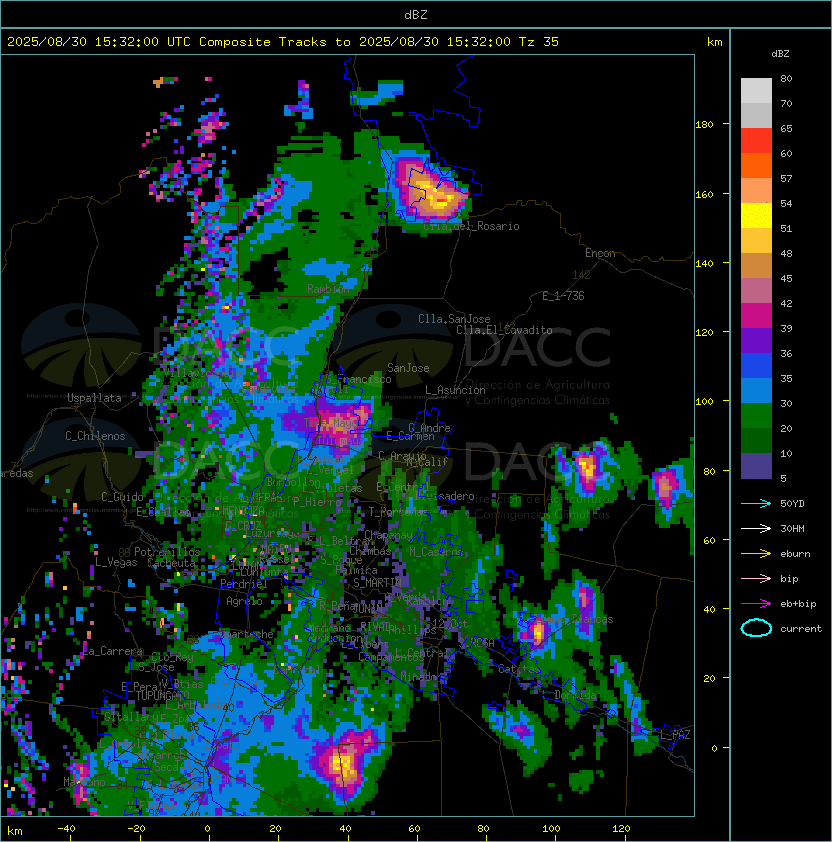Click the 'dBZ' heading above the color scale
The image size is (832, 842).
780,54
